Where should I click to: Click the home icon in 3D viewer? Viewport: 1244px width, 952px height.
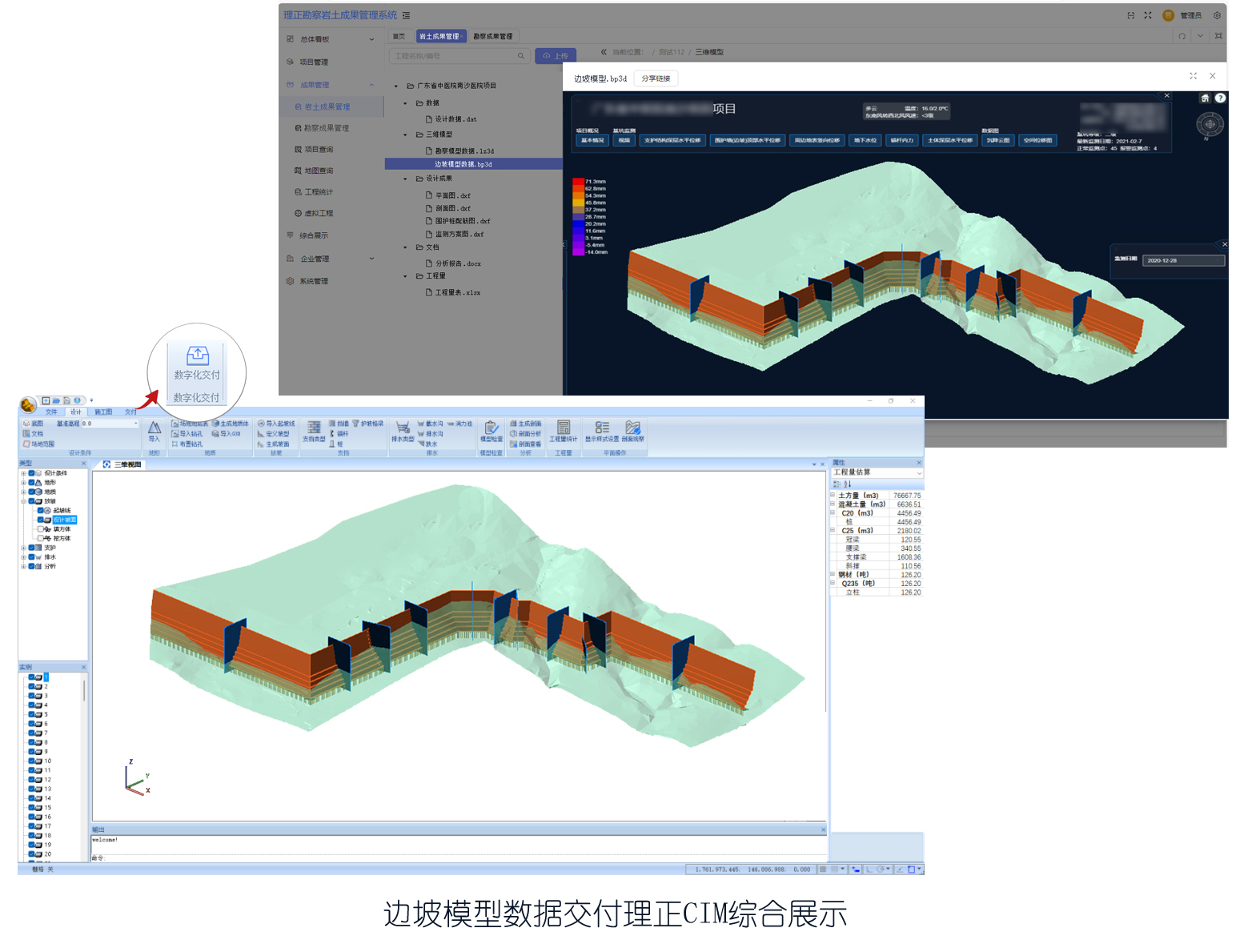pos(1205,98)
